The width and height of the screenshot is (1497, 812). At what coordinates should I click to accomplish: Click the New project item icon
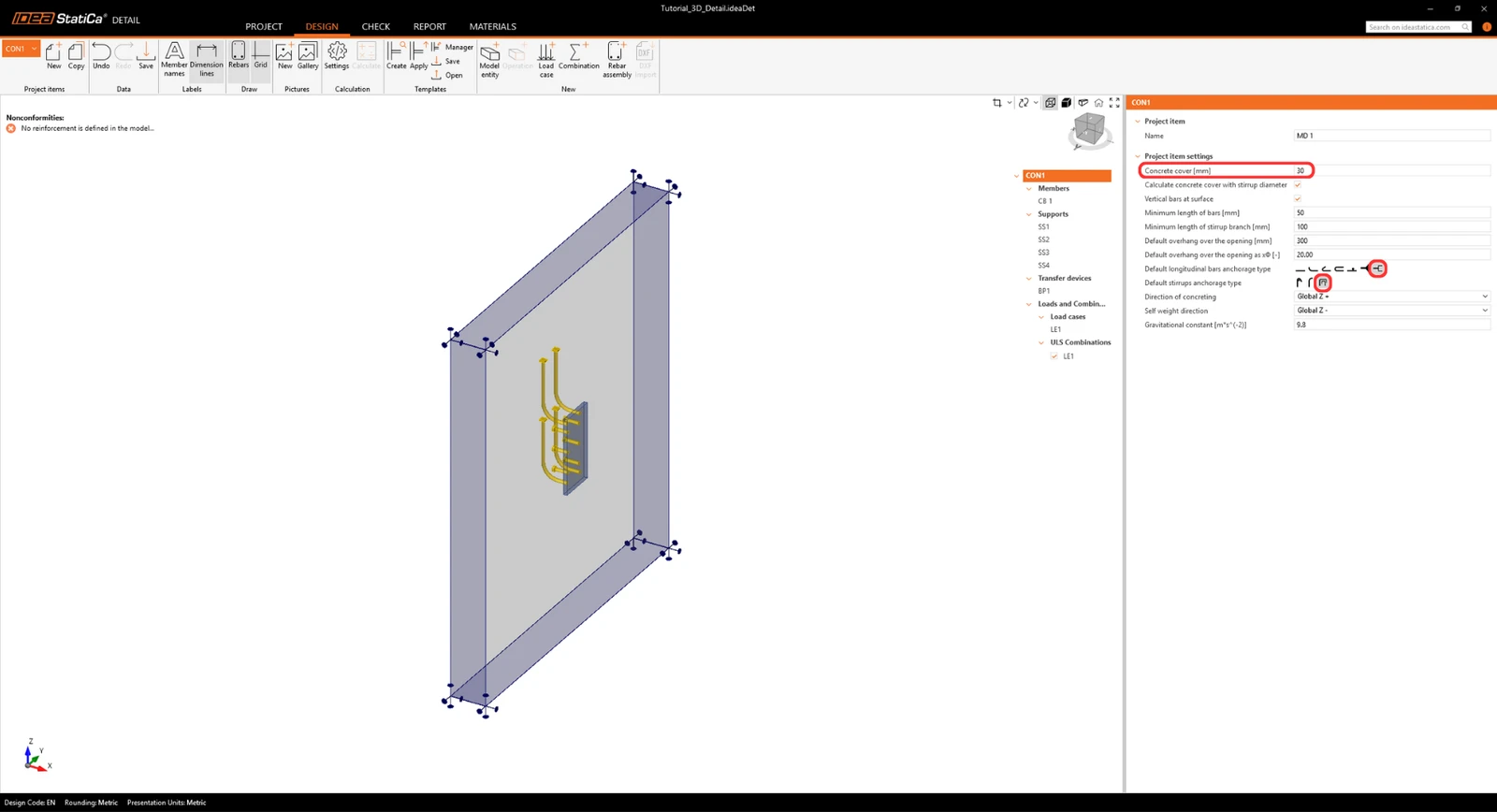(53, 56)
